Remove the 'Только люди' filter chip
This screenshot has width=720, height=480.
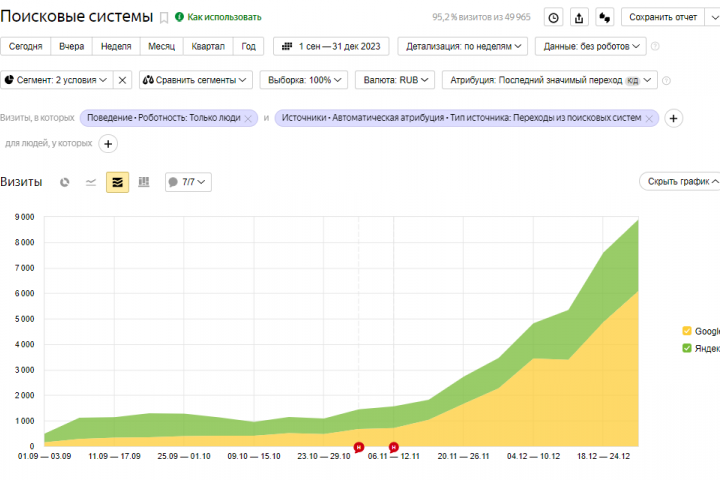pos(248,119)
